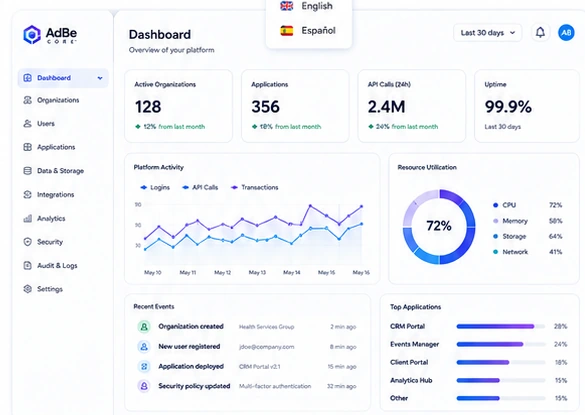Open notifications with the bell icon

[x=540, y=32]
